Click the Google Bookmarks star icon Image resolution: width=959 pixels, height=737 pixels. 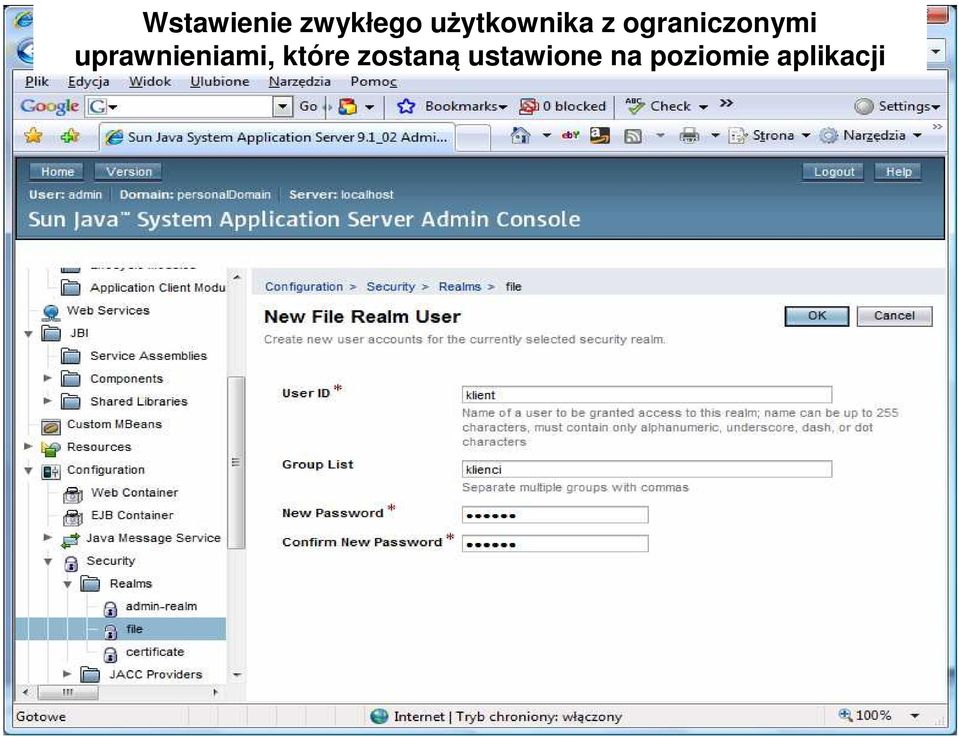click(x=406, y=106)
